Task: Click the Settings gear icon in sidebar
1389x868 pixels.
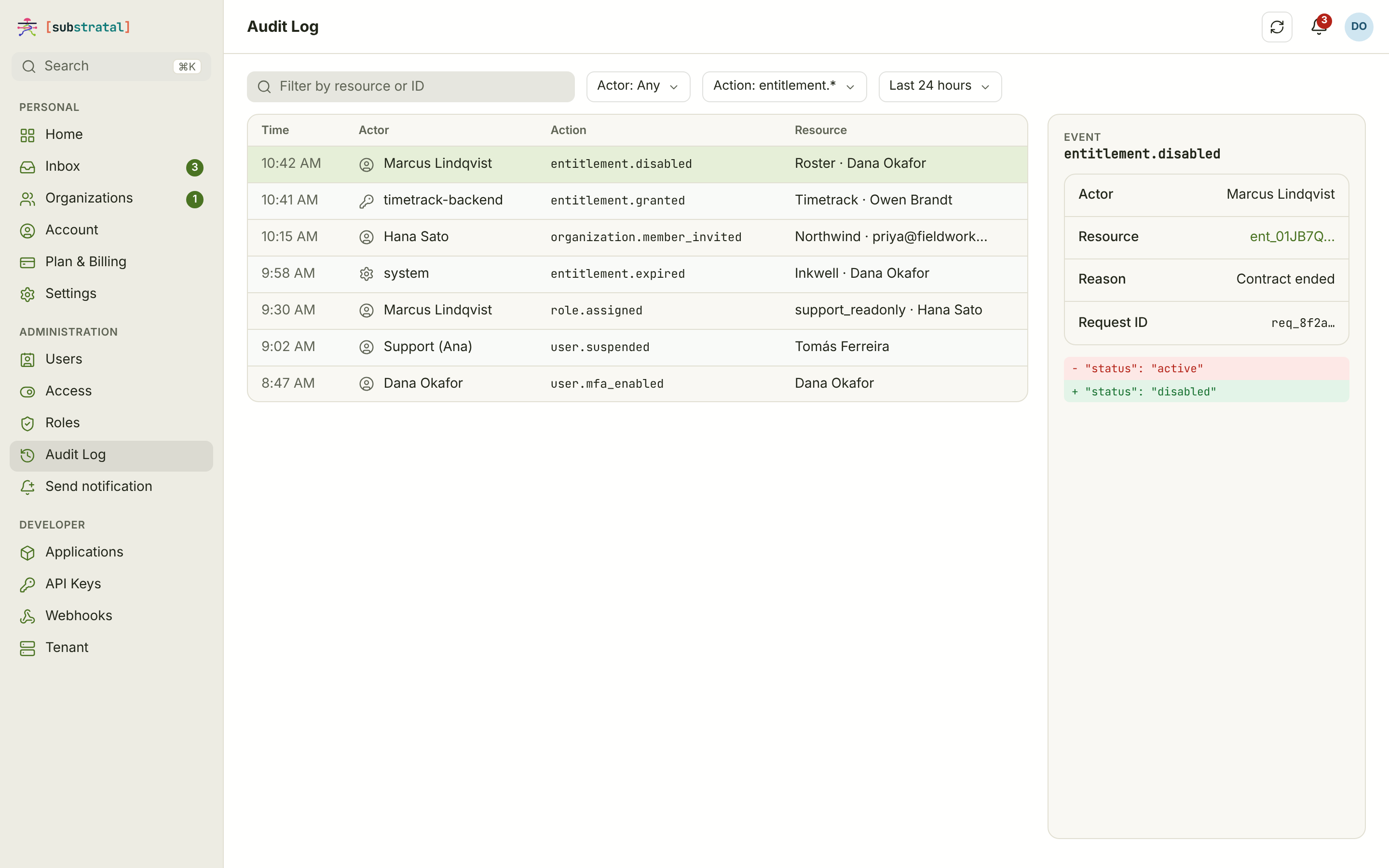Action: point(27,295)
